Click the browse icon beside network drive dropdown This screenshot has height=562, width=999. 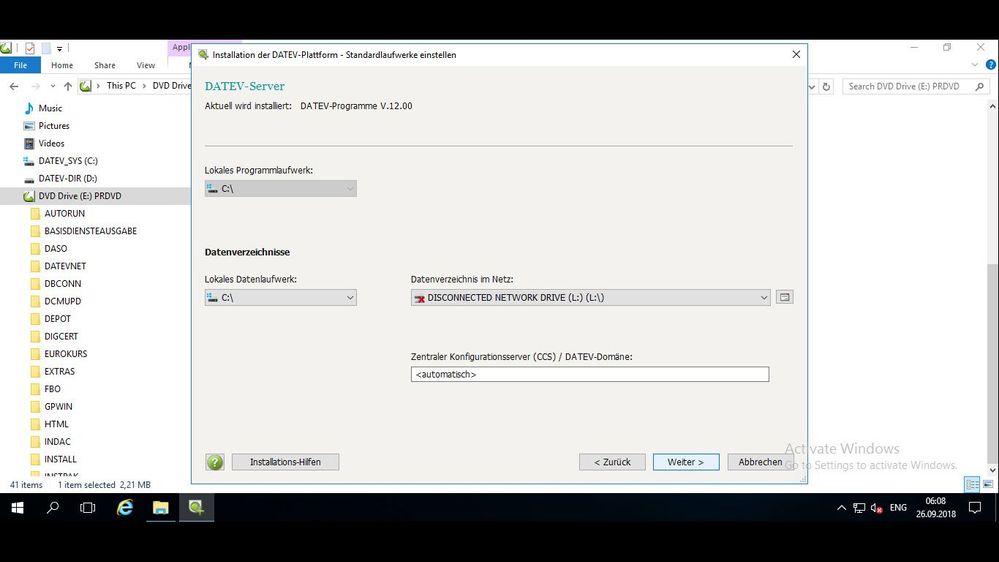[784, 297]
